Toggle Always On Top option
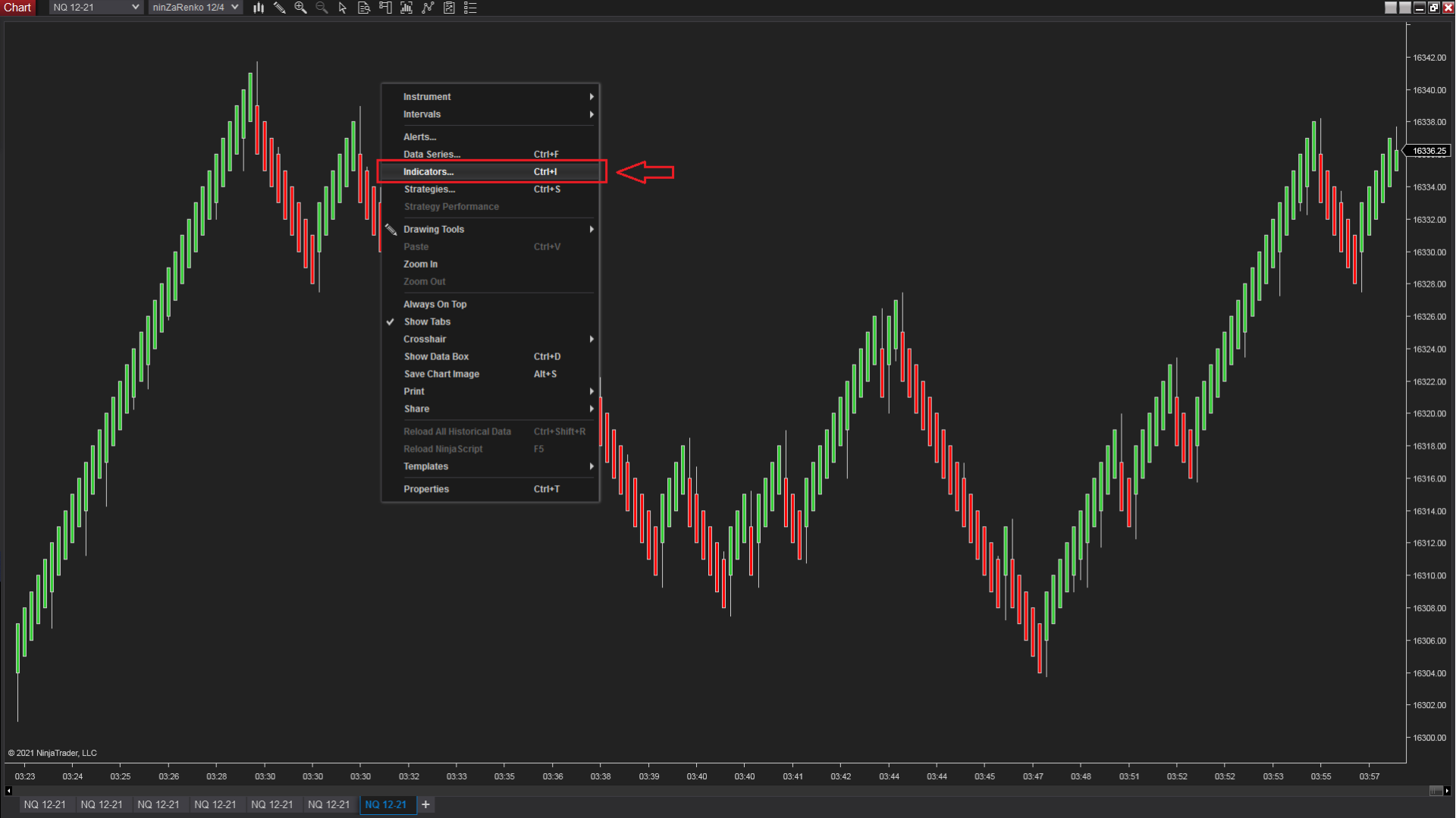This screenshot has width=1456, height=818. pyautogui.click(x=435, y=304)
